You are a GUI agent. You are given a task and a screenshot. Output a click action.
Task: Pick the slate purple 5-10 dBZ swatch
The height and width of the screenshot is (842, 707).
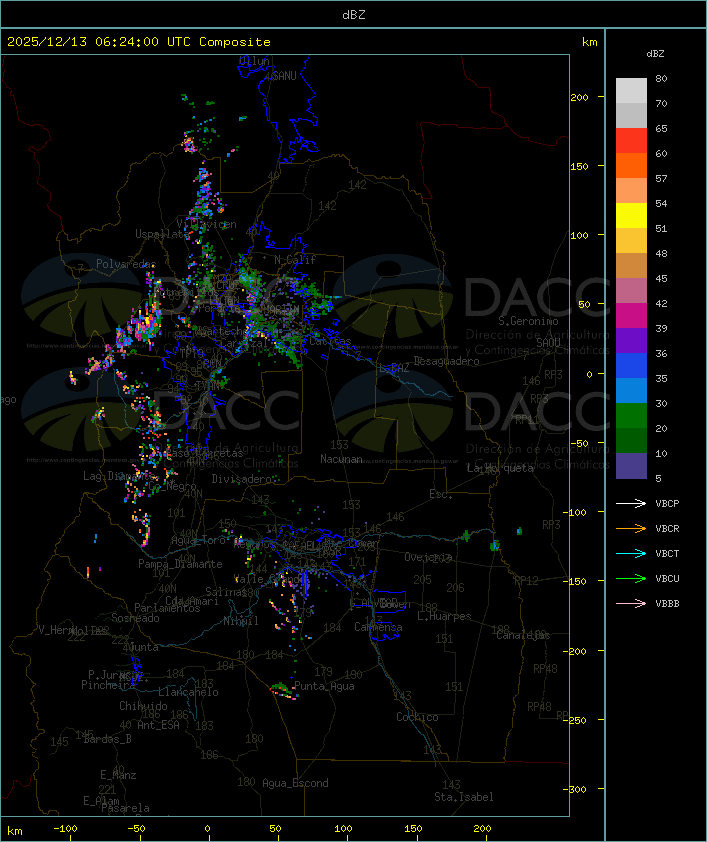[631, 466]
